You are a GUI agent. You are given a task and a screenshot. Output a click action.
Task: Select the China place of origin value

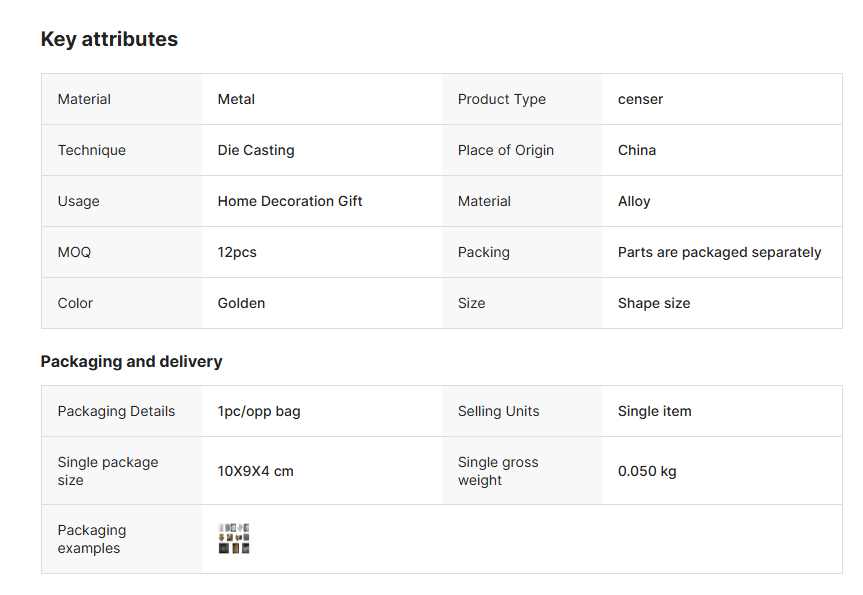point(637,150)
